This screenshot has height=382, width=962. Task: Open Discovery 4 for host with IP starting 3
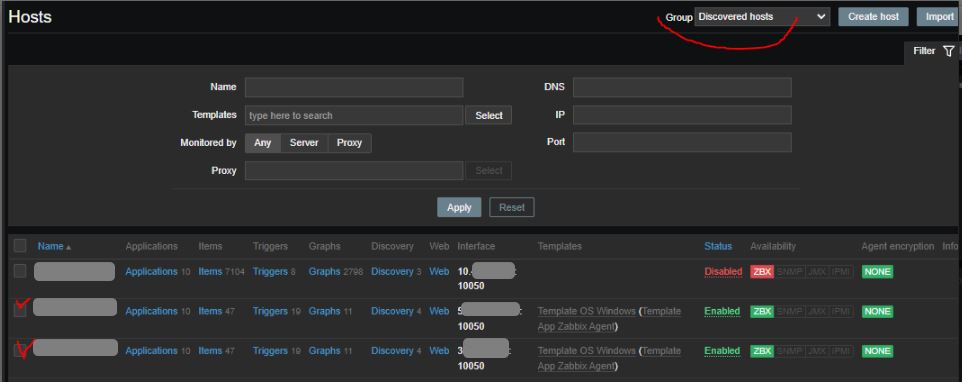392,351
